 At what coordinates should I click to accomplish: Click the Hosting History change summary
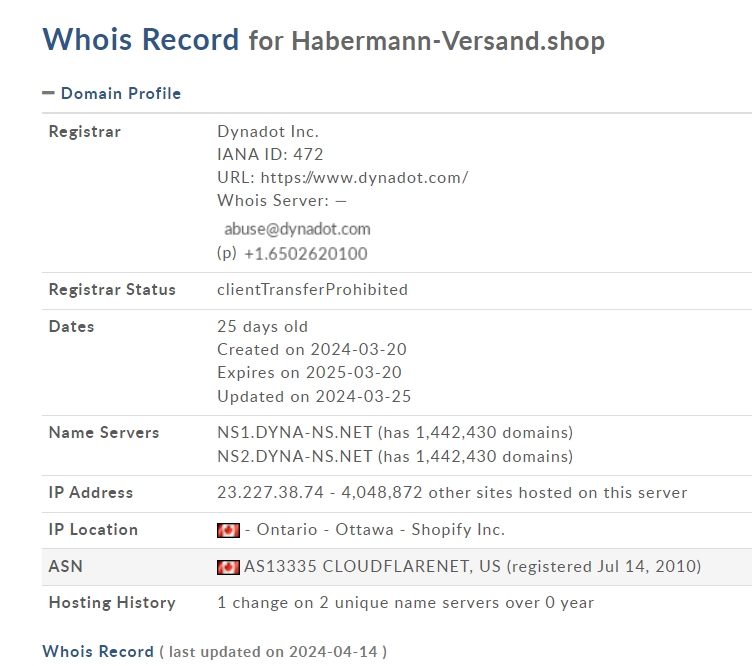coord(405,603)
